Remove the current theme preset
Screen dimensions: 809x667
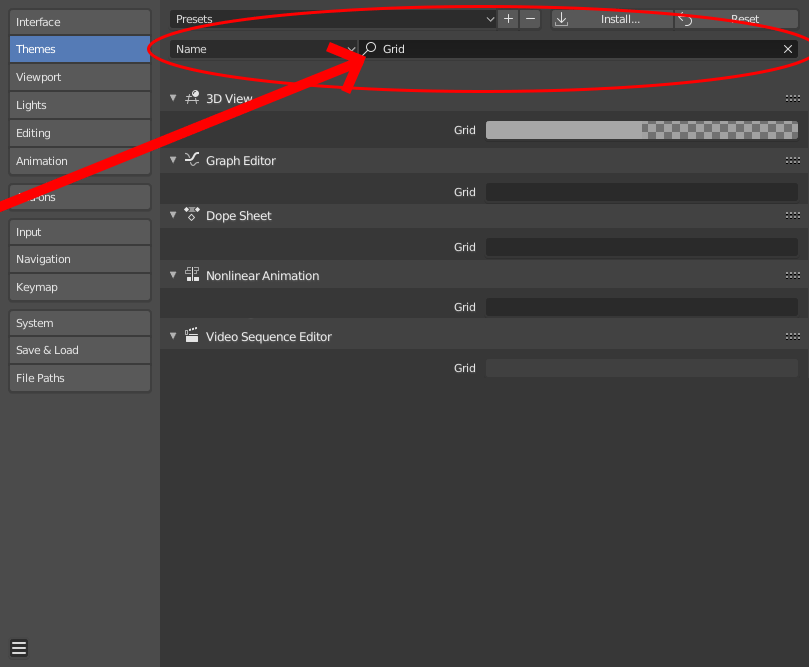[x=530, y=19]
